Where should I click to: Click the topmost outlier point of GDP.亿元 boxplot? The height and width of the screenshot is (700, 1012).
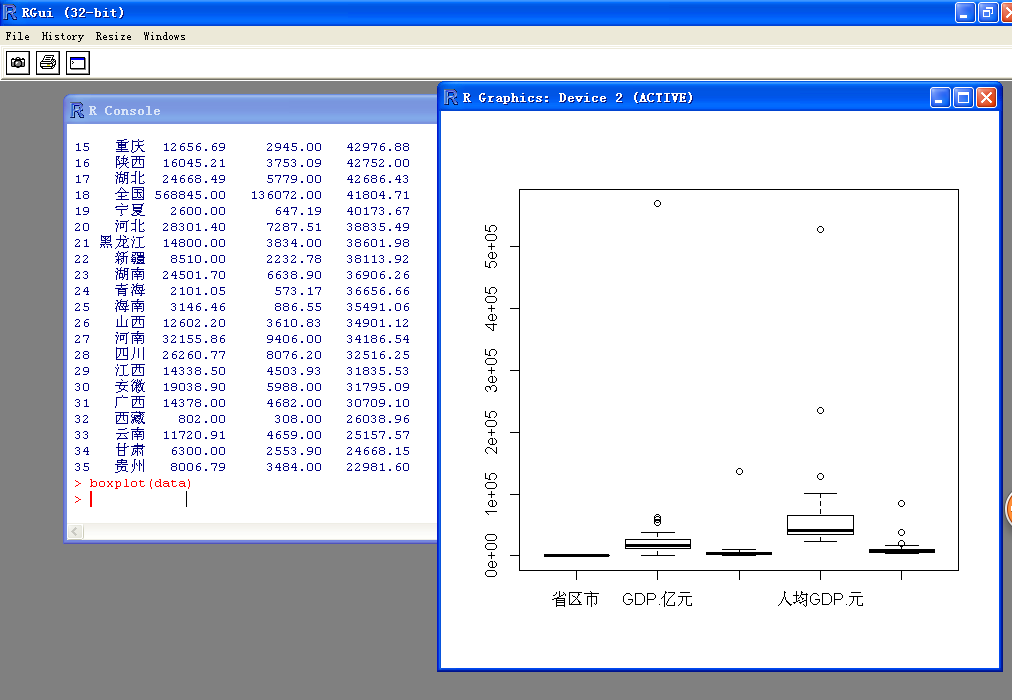657,203
